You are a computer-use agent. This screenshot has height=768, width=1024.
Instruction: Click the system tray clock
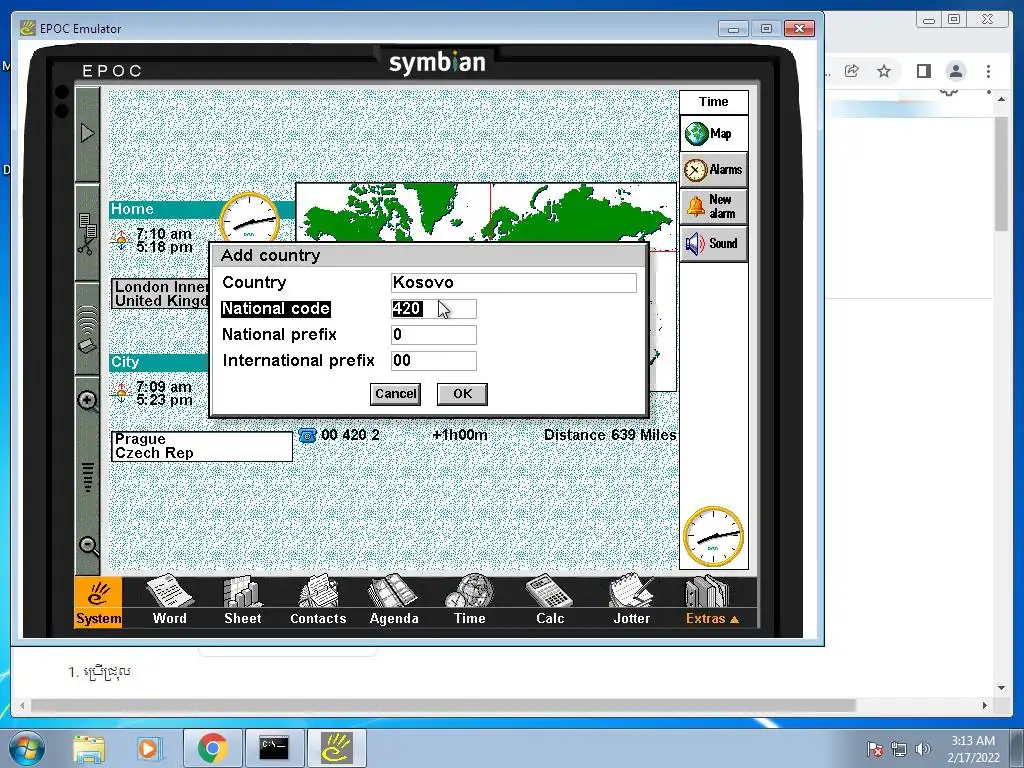coord(973,749)
